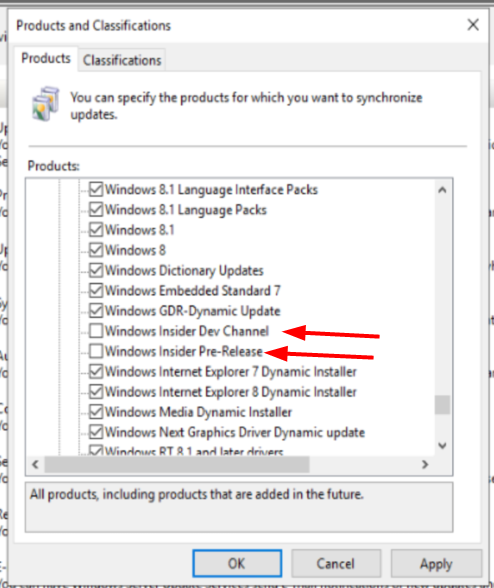This screenshot has width=494, height=588.
Task: Close the Products and Classifications dialog
Action: coord(473,25)
